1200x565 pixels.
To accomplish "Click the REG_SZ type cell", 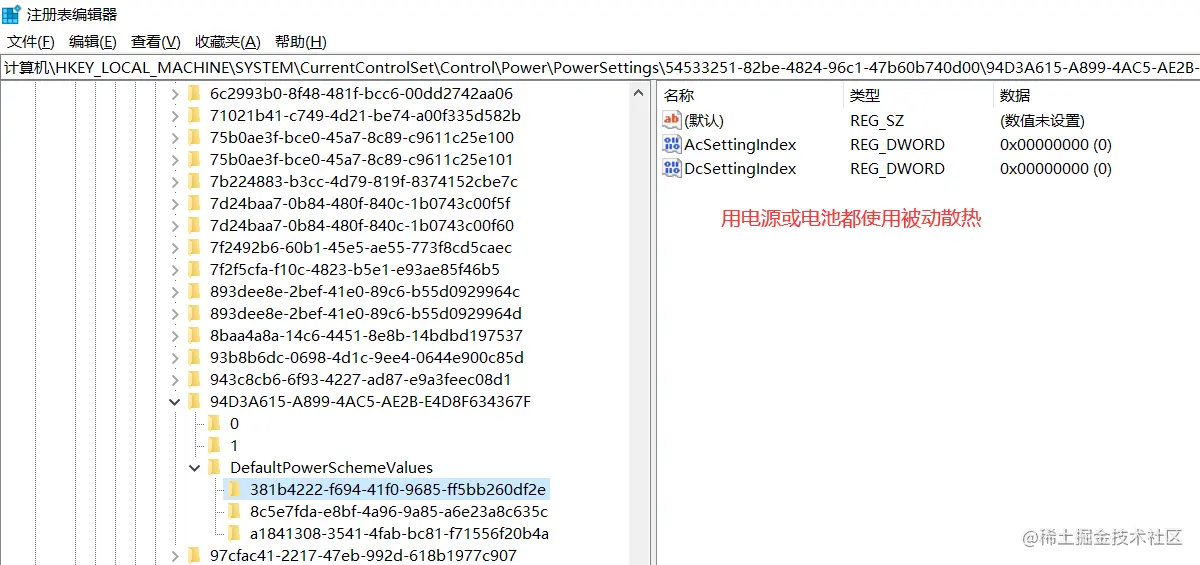I will [x=877, y=120].
